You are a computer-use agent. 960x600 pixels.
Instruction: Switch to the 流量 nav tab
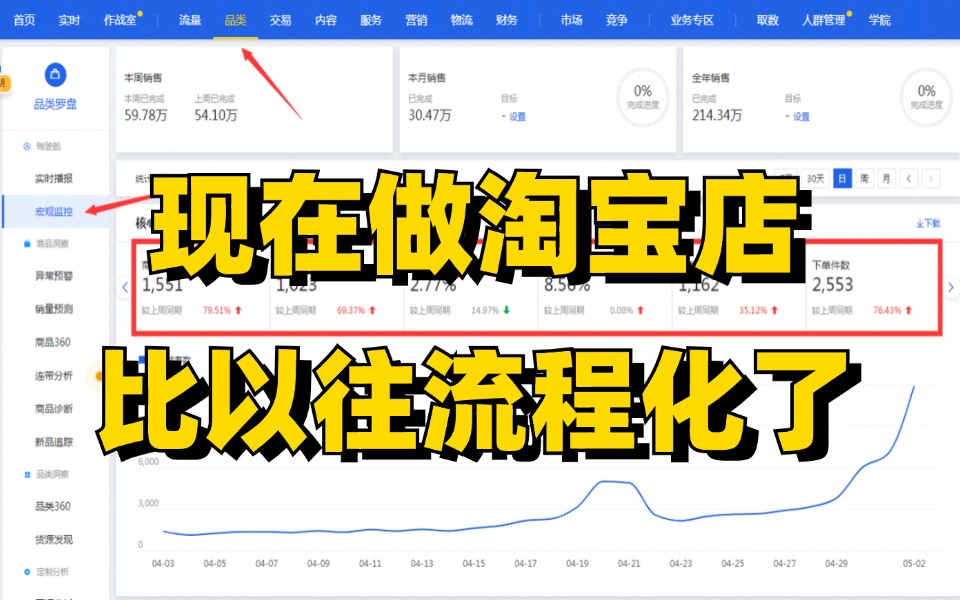190,20
